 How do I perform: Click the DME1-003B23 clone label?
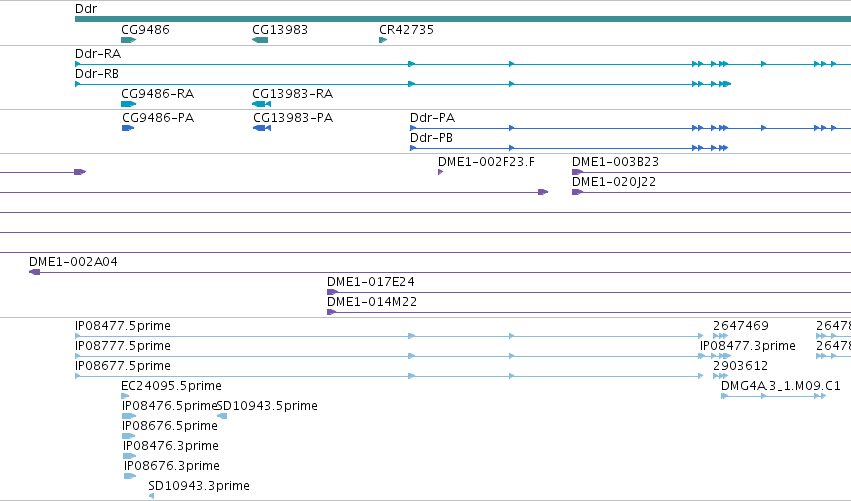pos(615,162)
